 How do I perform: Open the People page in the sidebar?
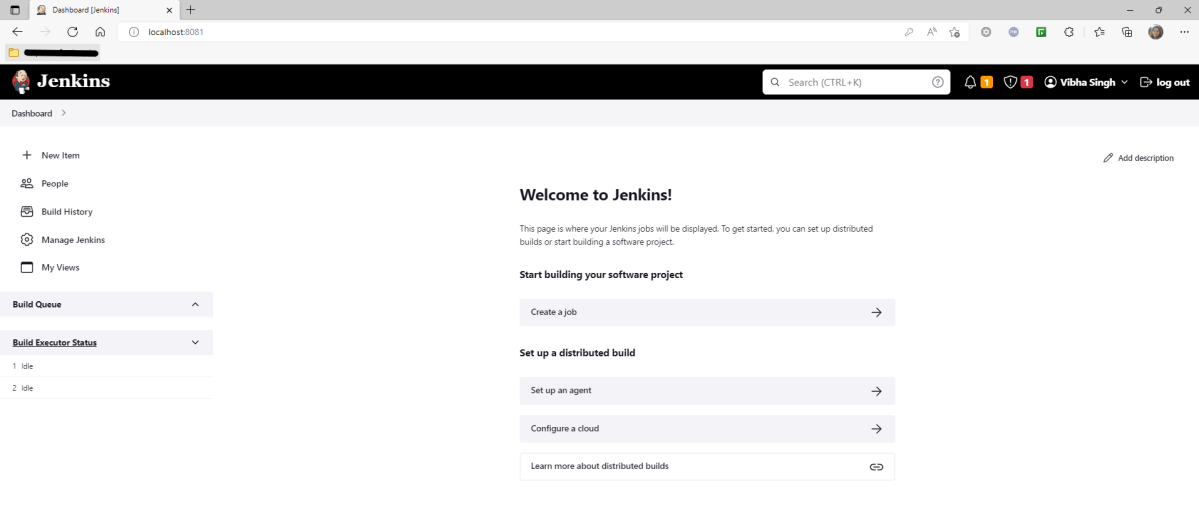[54, 184]
